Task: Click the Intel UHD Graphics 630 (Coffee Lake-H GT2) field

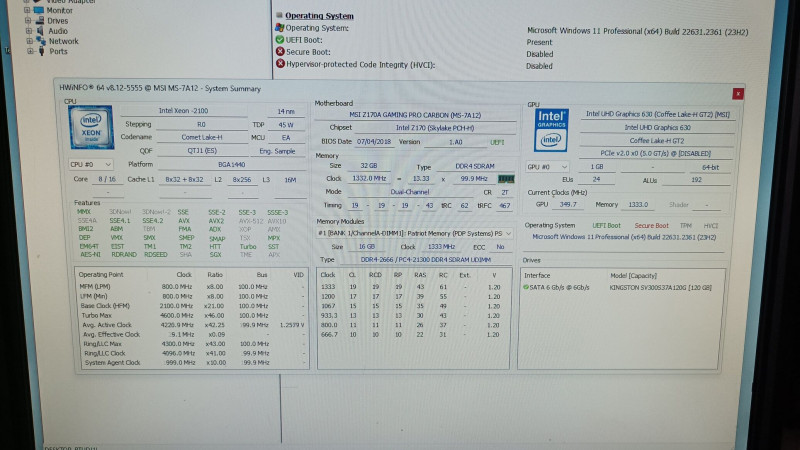Action: coord(657,114)
